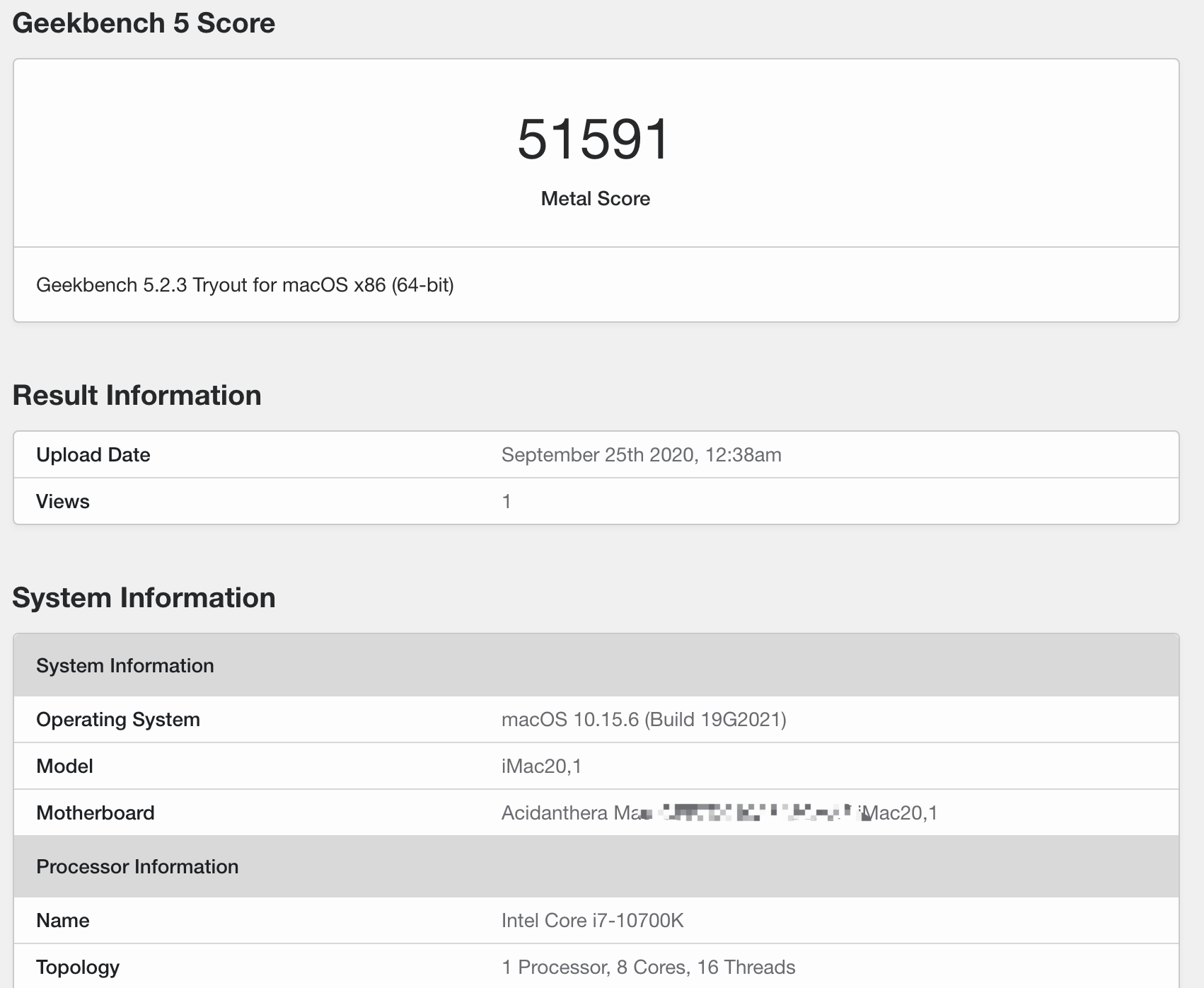Select 1 Processor, 8 Cores, 16 Threads value
Viewport: 1204px width, 988px height.
[x=649, y=967]
